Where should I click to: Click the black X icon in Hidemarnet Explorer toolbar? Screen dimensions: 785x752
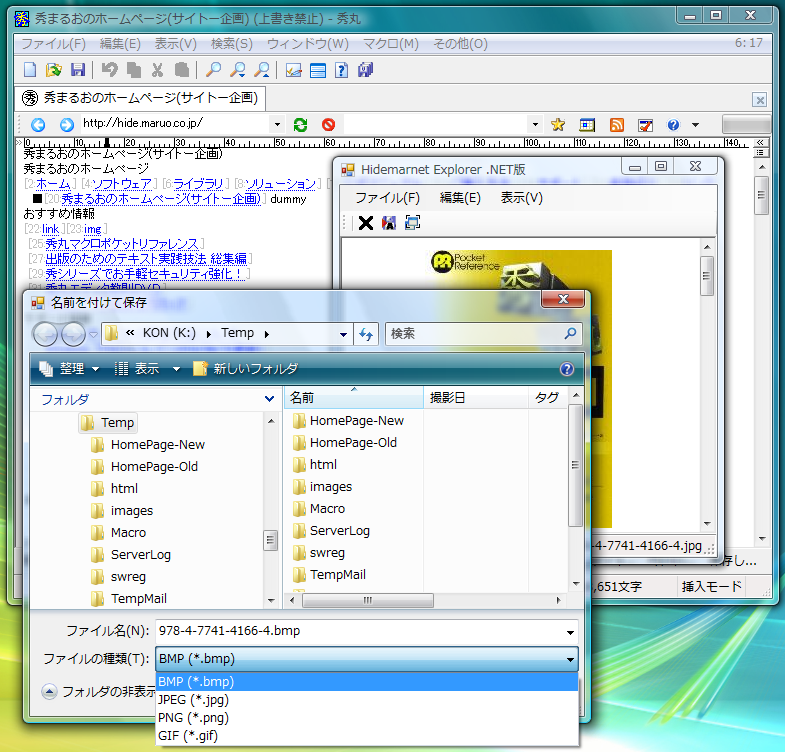[x=366, y=223]
